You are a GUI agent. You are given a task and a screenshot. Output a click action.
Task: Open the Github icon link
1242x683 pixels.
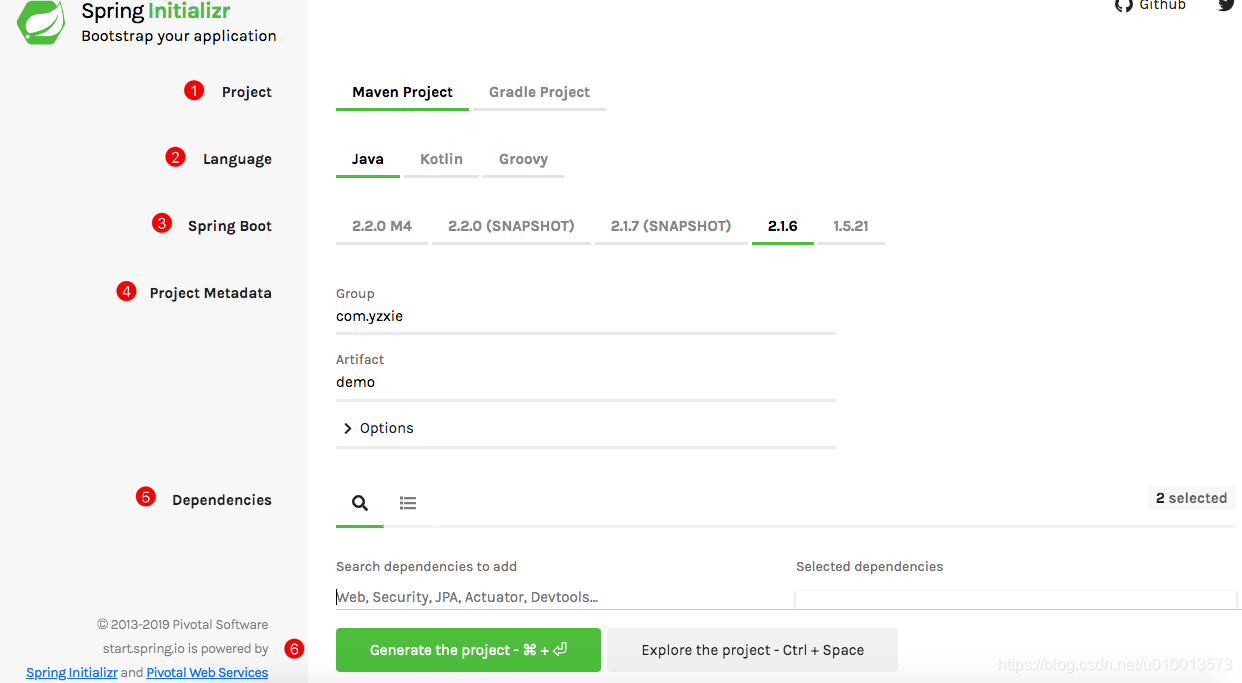[x=1124, y=5]
